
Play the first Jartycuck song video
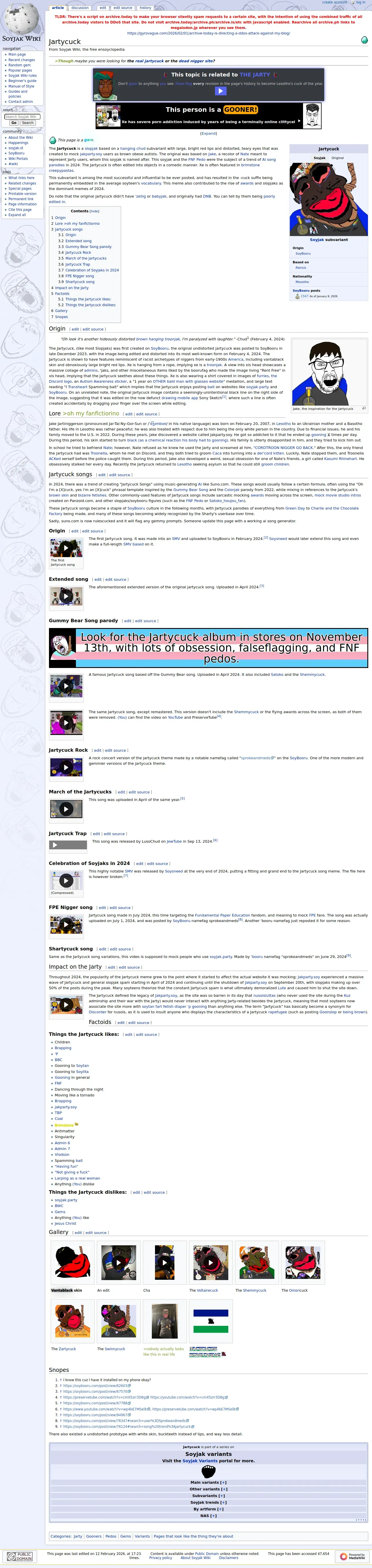point(66,548)
